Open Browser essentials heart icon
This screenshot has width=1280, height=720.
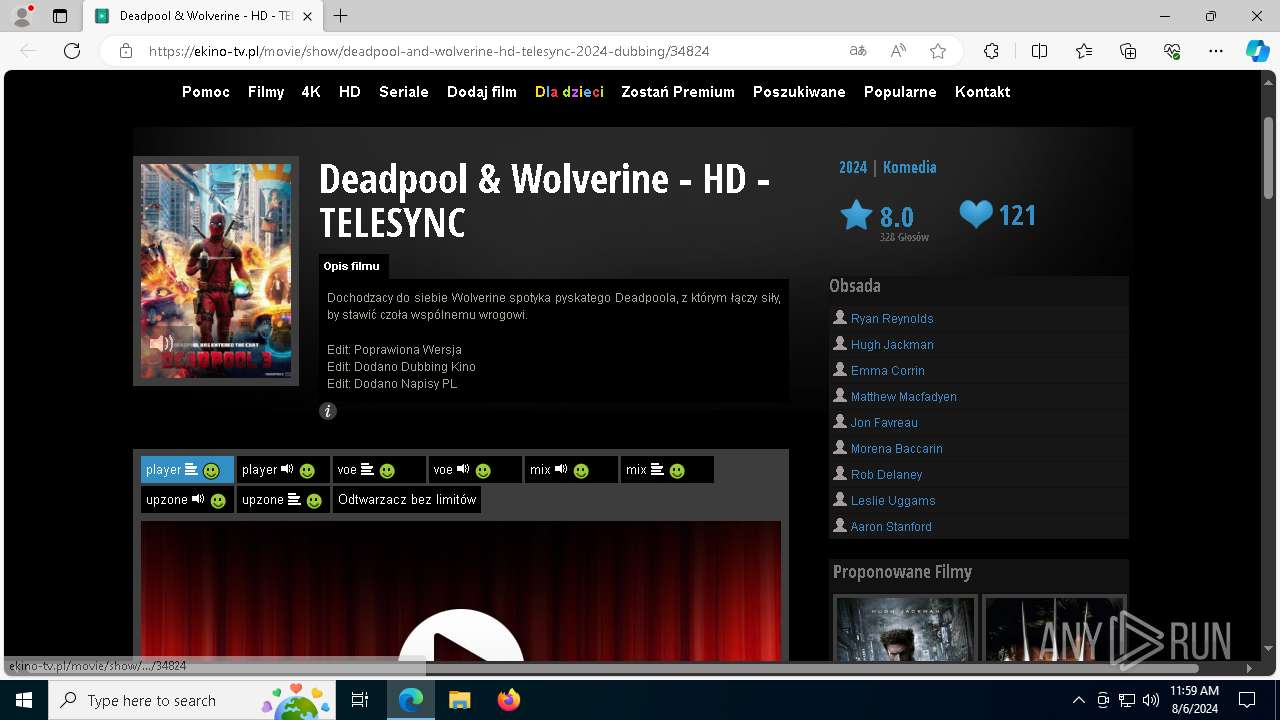point(1172,51)
